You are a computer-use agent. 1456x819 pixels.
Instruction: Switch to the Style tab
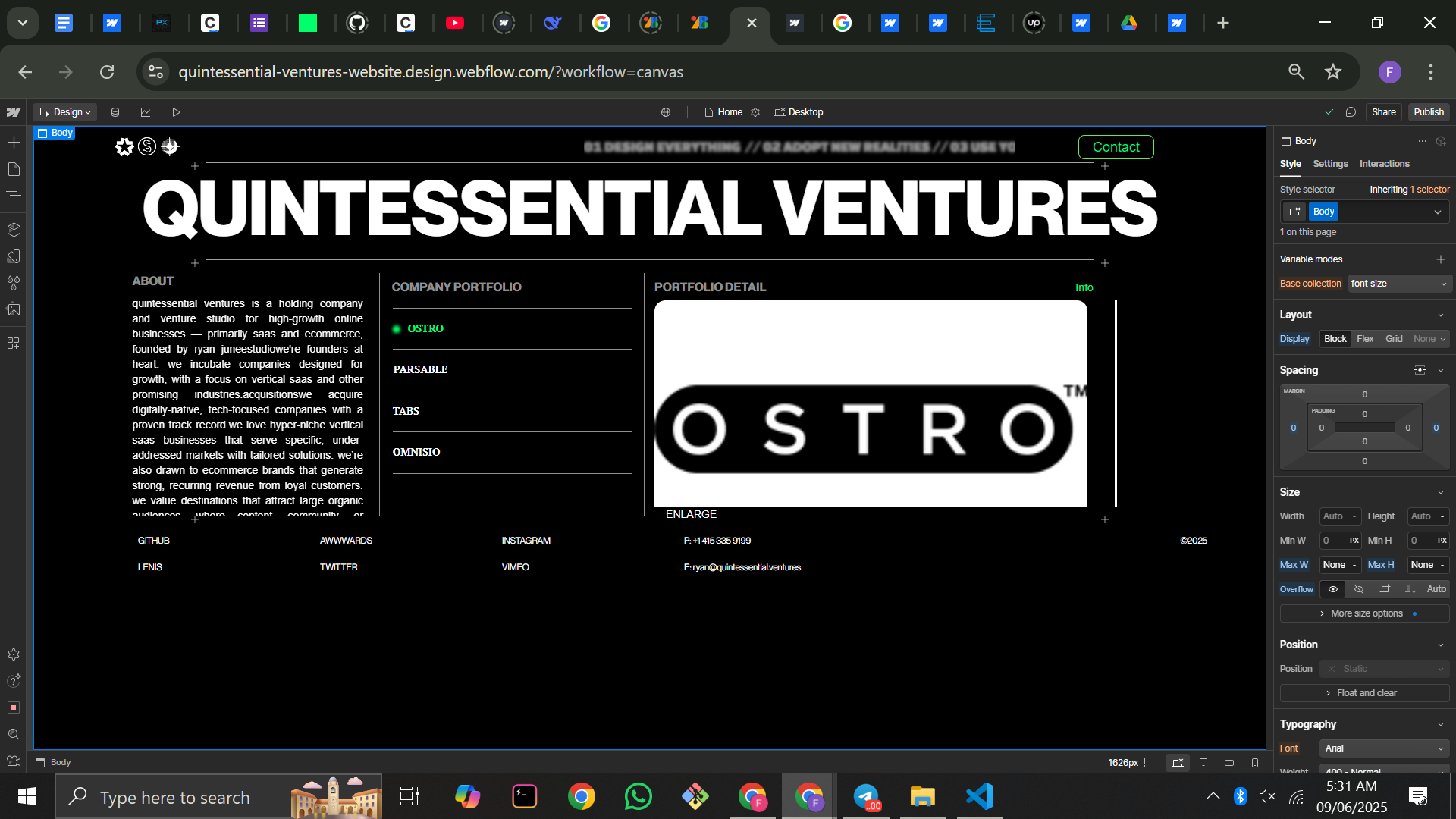coord(1291,164)
